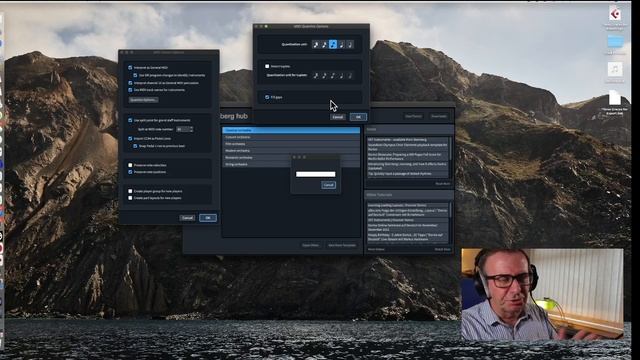Click Cancel in the MIDI Quantize Options dialog
The height and width of the screenshot is (360, 640).
[x=338, y=117]
